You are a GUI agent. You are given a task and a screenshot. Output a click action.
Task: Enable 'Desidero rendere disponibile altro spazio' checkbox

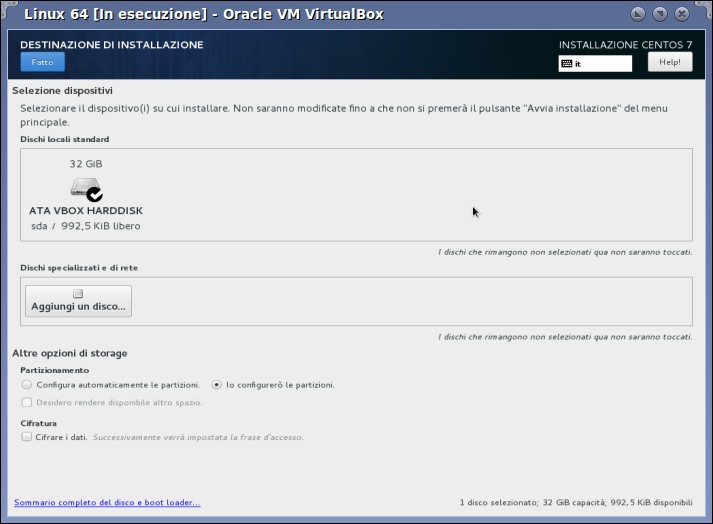click(27, 402)
